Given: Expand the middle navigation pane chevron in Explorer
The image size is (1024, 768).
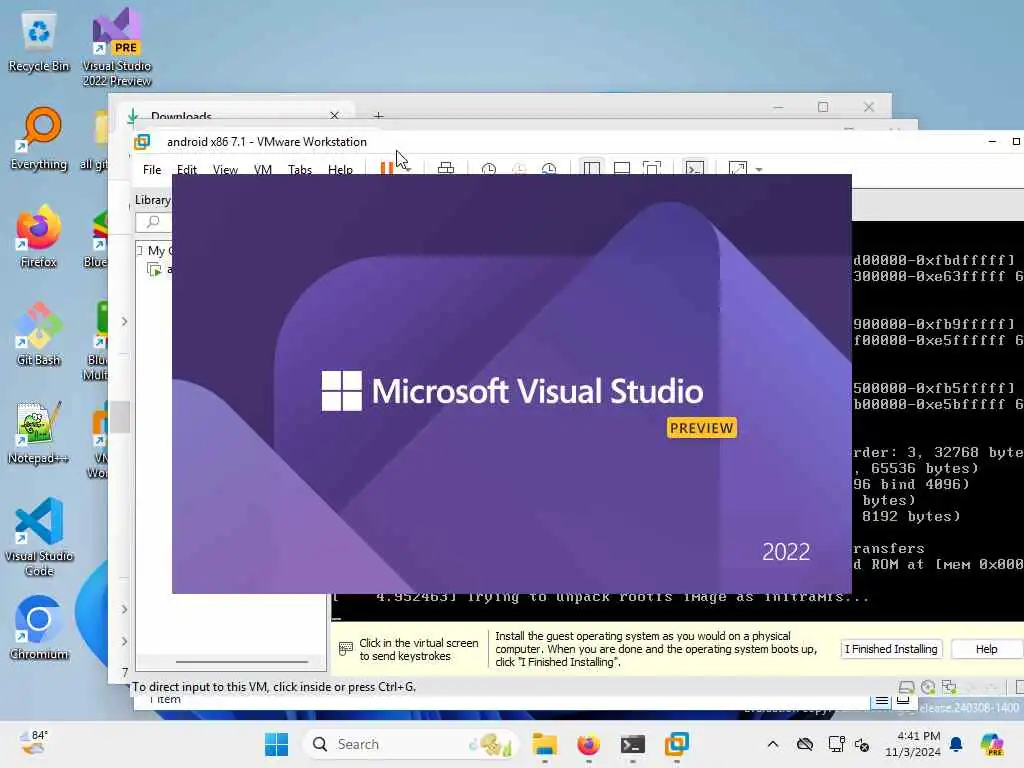Looking at the screenshot, I should click(x=124, y=609).
